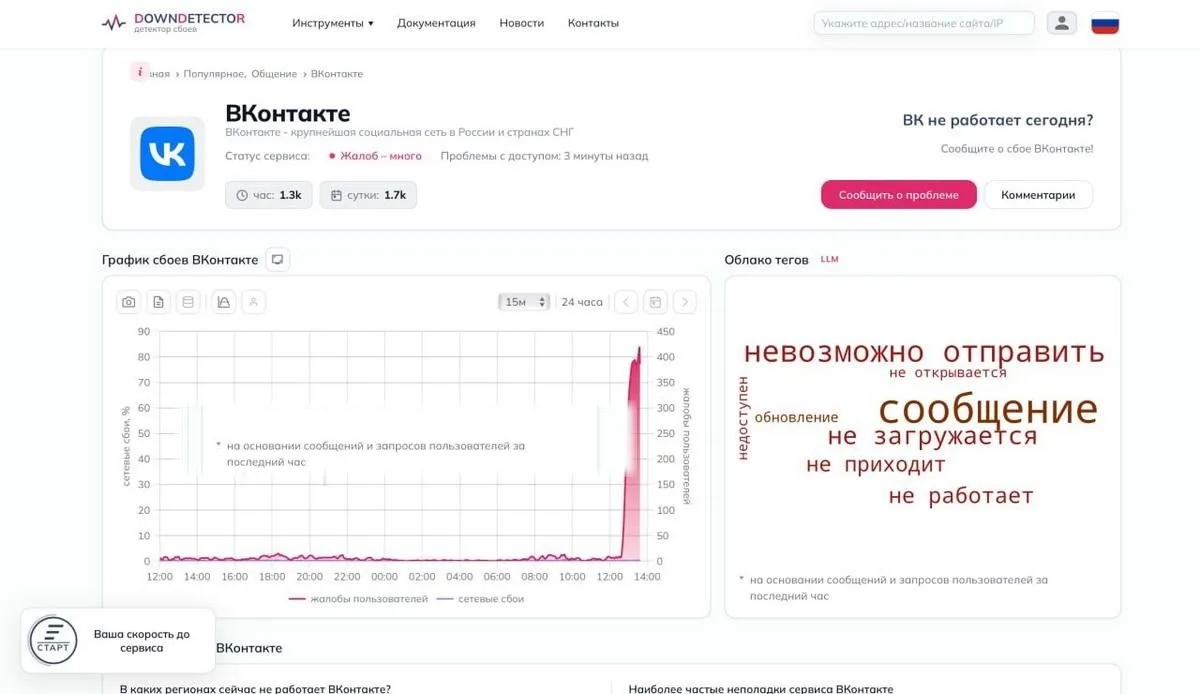Click heading 'ВК не работает сегодня?'

(x=998, y=120)
